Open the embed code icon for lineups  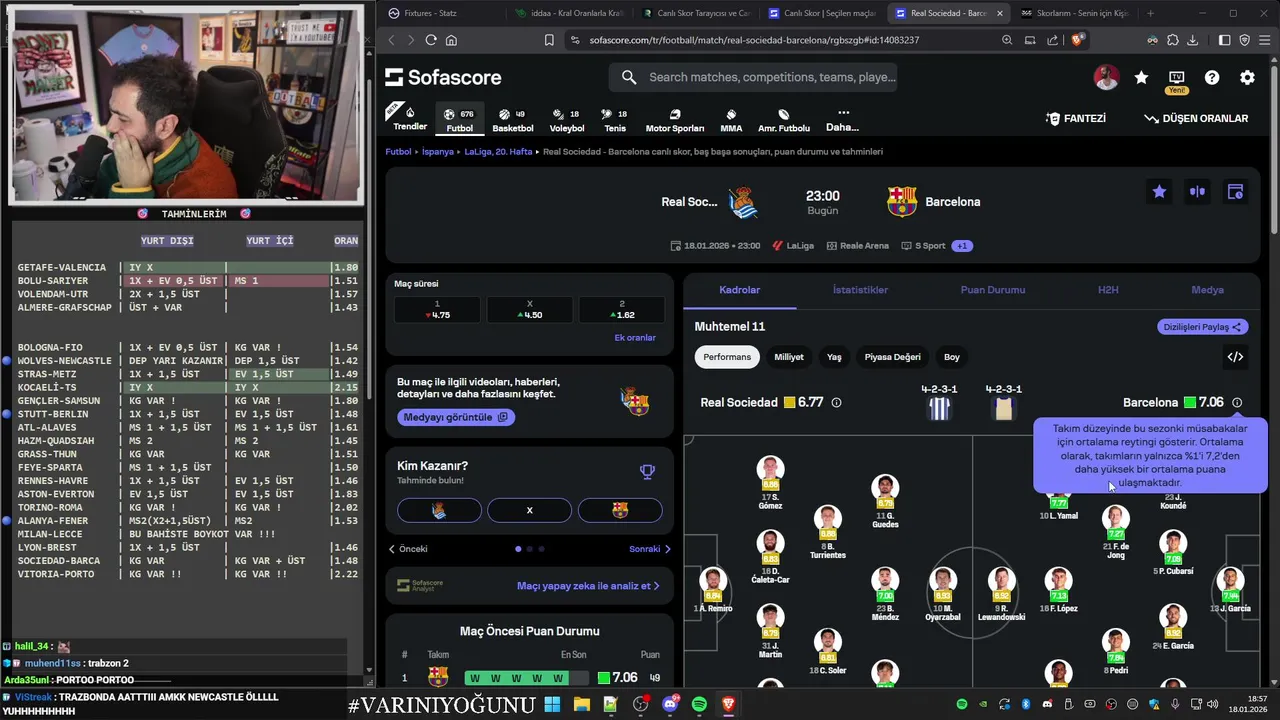pyautogui.click(x=1235, y=357)
